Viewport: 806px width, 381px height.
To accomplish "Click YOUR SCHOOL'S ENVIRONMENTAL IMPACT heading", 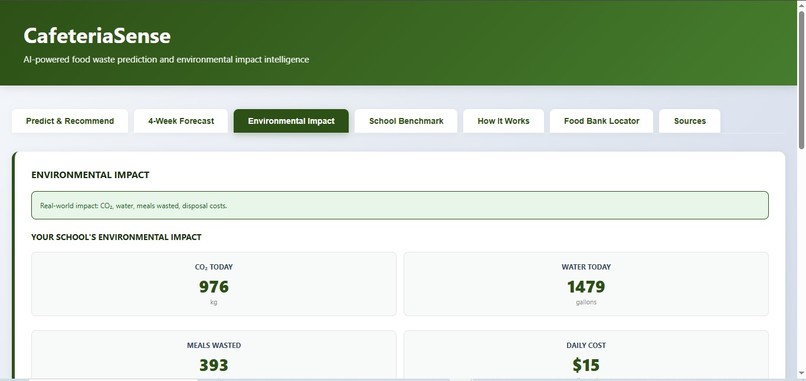I will coord(116,237).
